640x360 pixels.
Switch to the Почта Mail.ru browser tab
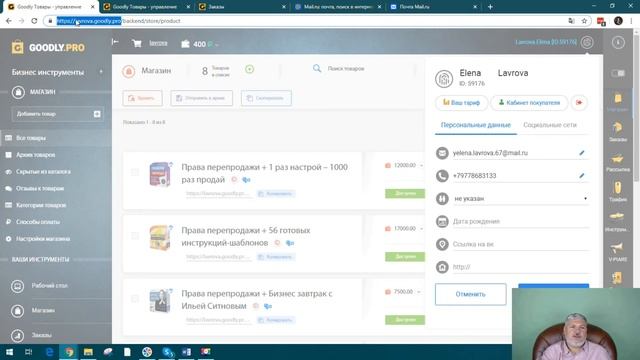pos(433,7)
